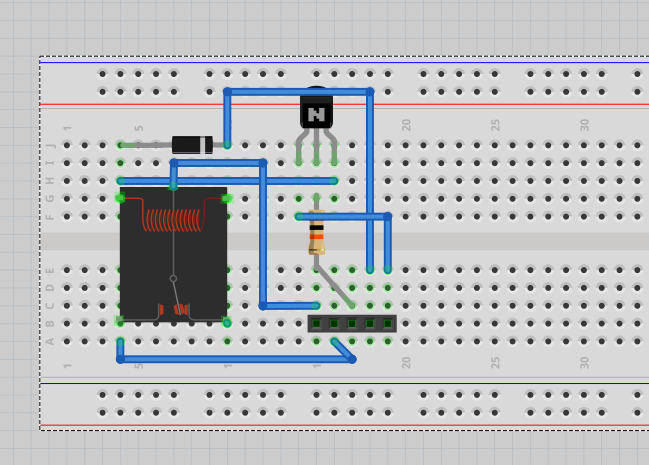Click the transistor's middle leg
Image resolution: width=649 pixels, height=465 pixels.
pos(316,148)
